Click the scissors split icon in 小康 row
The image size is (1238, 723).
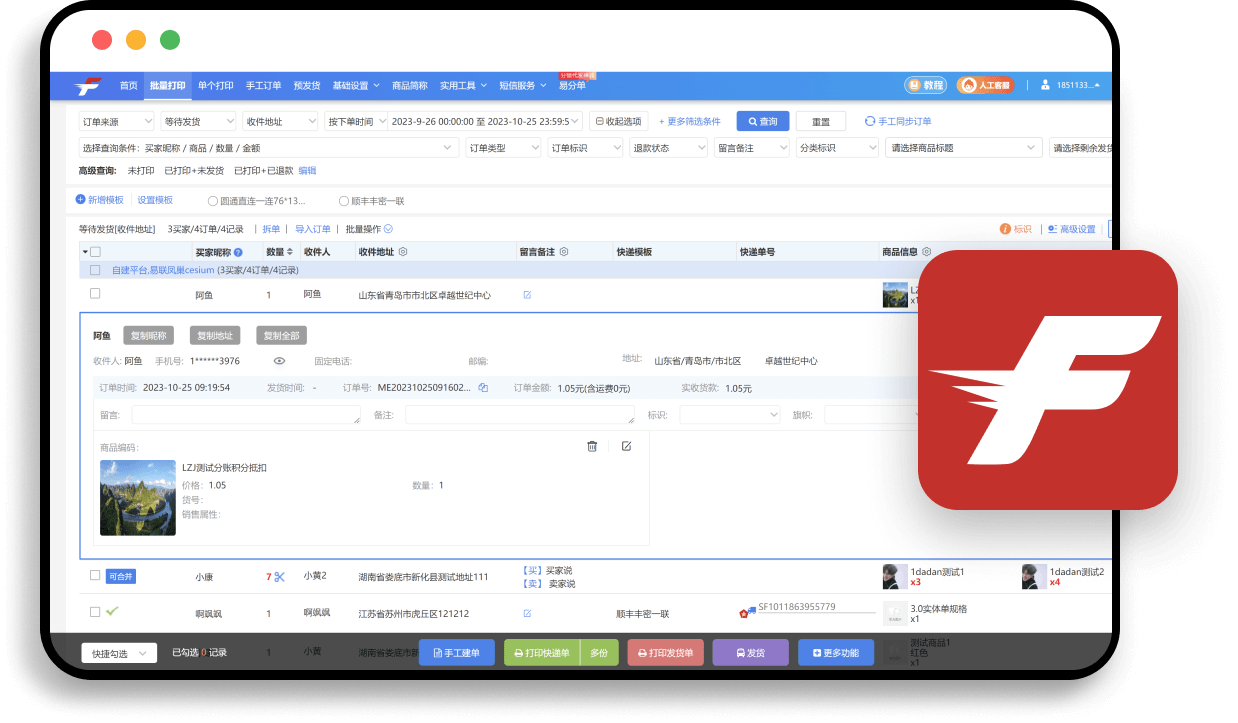[x=280, y=577]
